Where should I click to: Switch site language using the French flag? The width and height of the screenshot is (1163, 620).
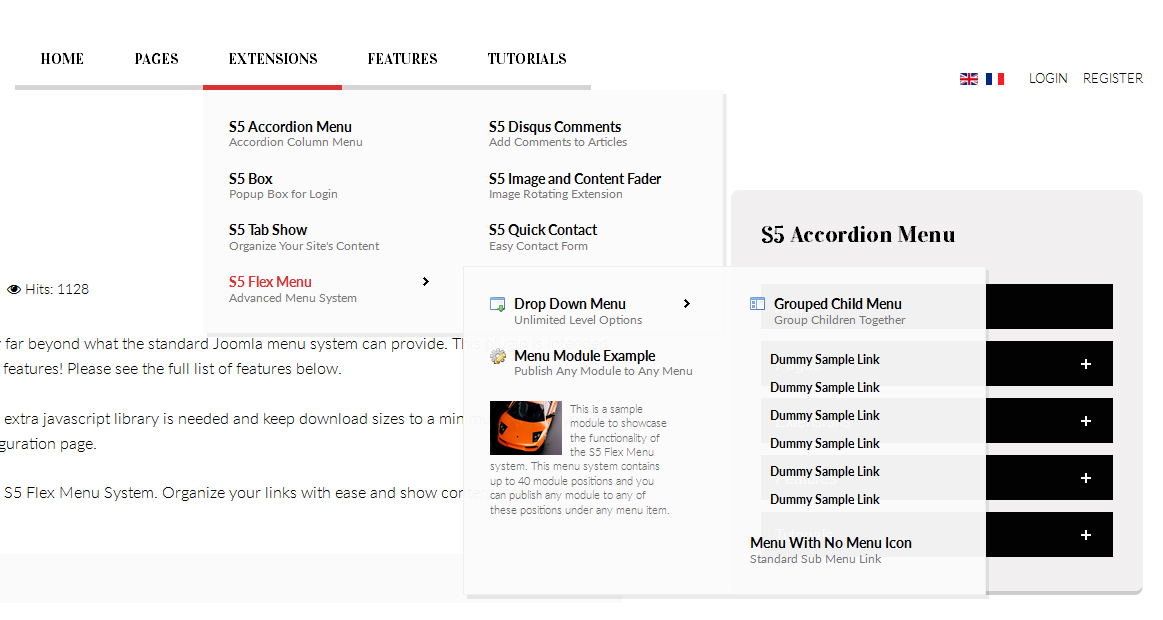(x=995, y=79)
